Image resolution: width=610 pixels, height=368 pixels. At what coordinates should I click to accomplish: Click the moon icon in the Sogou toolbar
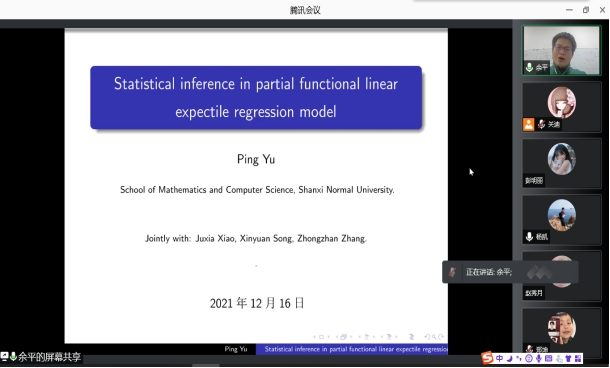coord(509,358)
